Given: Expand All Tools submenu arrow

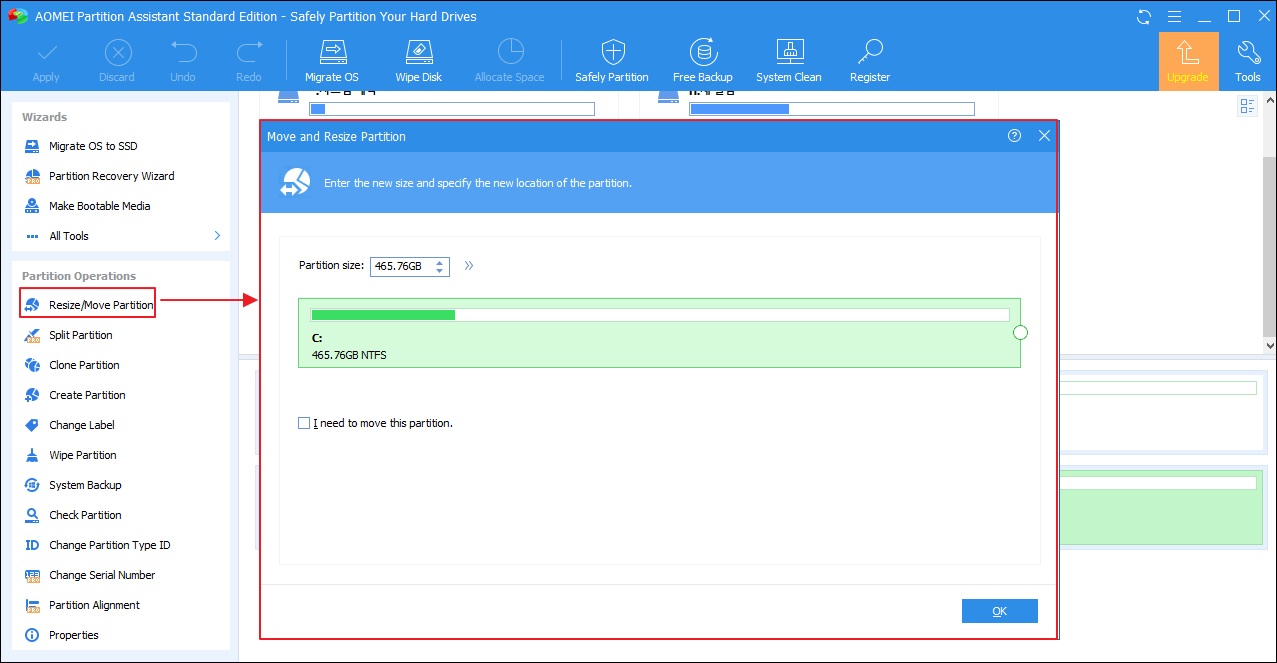Looking at the screenshot, I should tap(217, 236).
